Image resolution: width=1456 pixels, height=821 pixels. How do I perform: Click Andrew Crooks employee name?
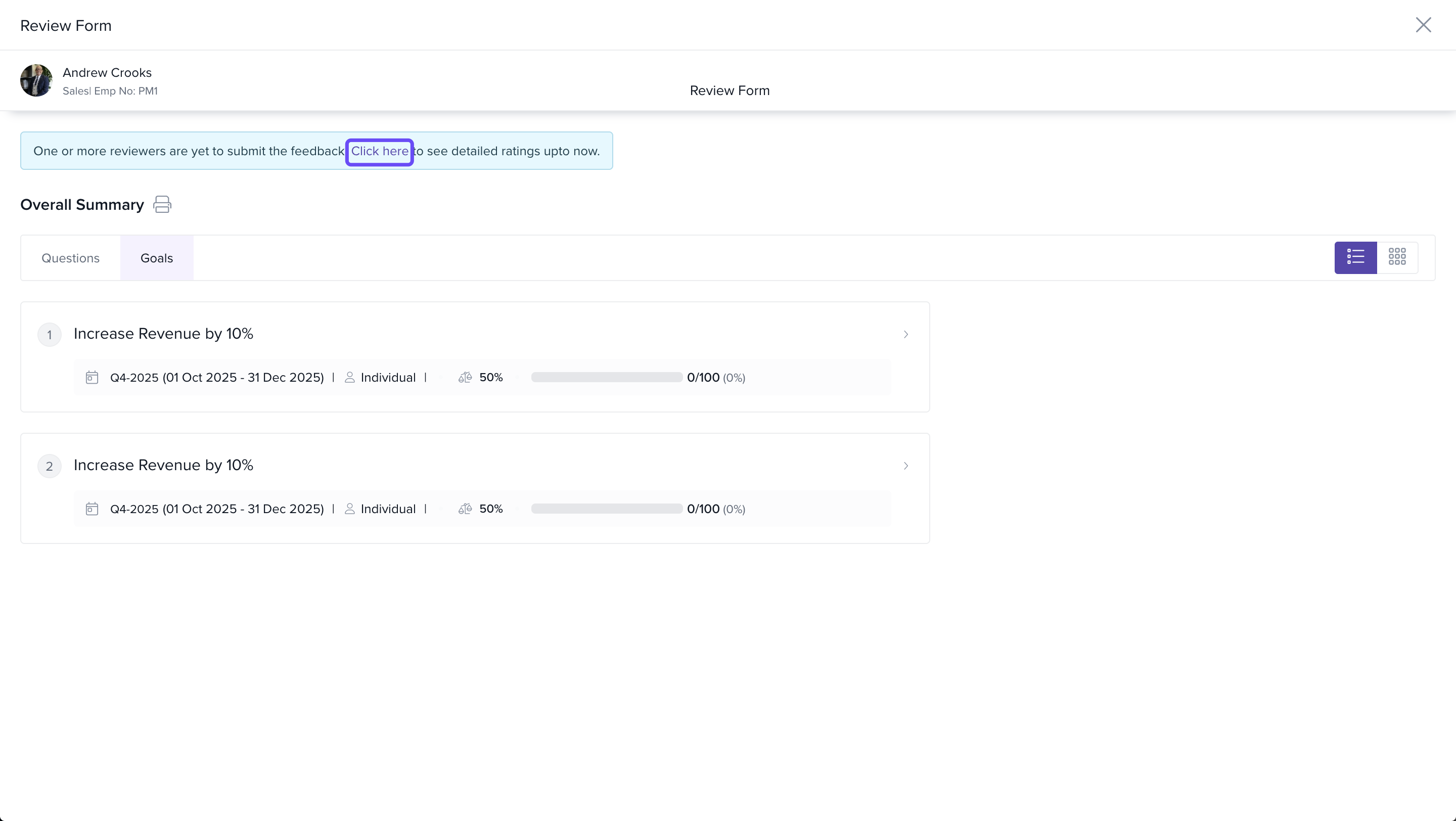(x=107, y=73)
